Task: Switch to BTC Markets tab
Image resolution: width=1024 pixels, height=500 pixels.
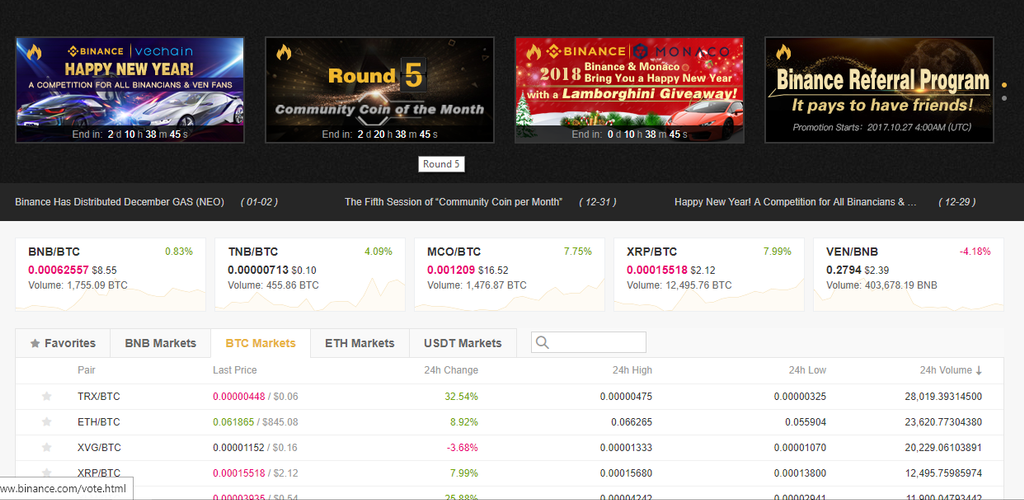Action: tap(261, 343)
